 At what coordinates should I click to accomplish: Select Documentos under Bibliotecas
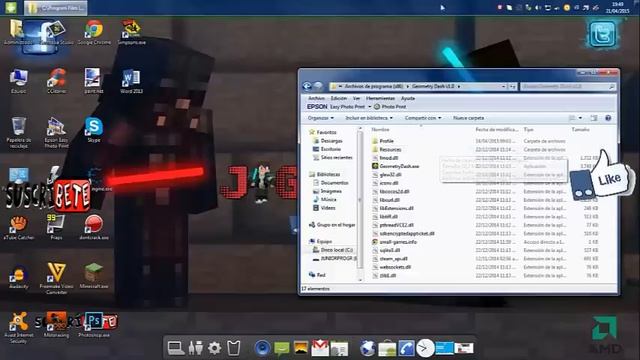[x=331, y=183]
